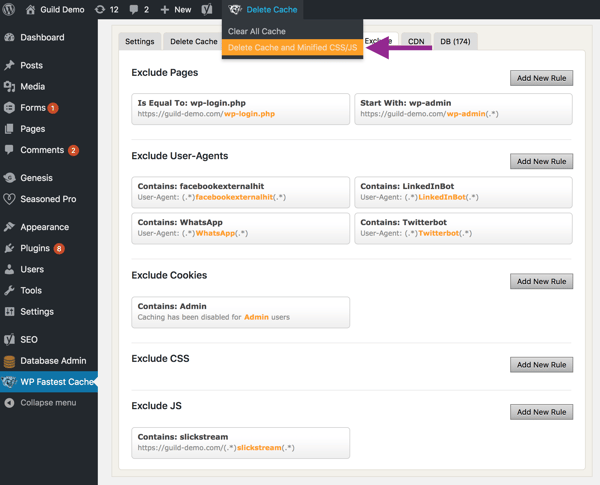Add New Rule for Exclude Pages
The height and width of the screenshot is (485, 600).
click(x=541, y=78)
